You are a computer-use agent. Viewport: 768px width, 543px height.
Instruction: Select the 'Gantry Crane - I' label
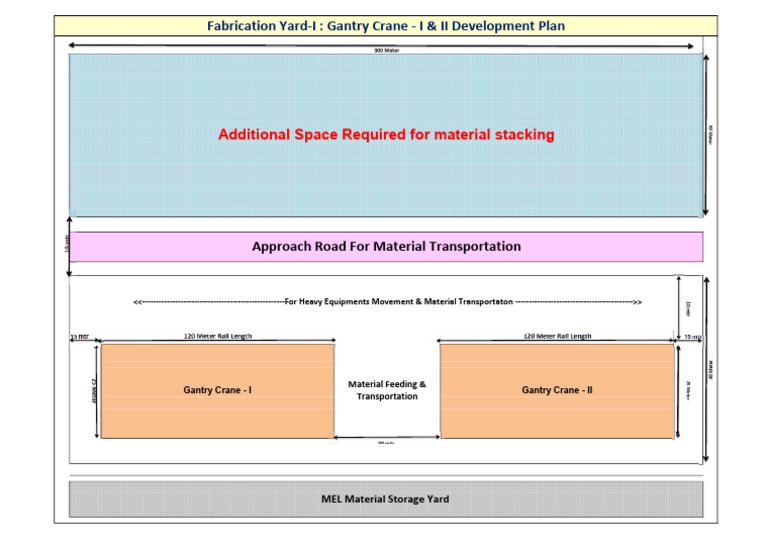[217, 390]
